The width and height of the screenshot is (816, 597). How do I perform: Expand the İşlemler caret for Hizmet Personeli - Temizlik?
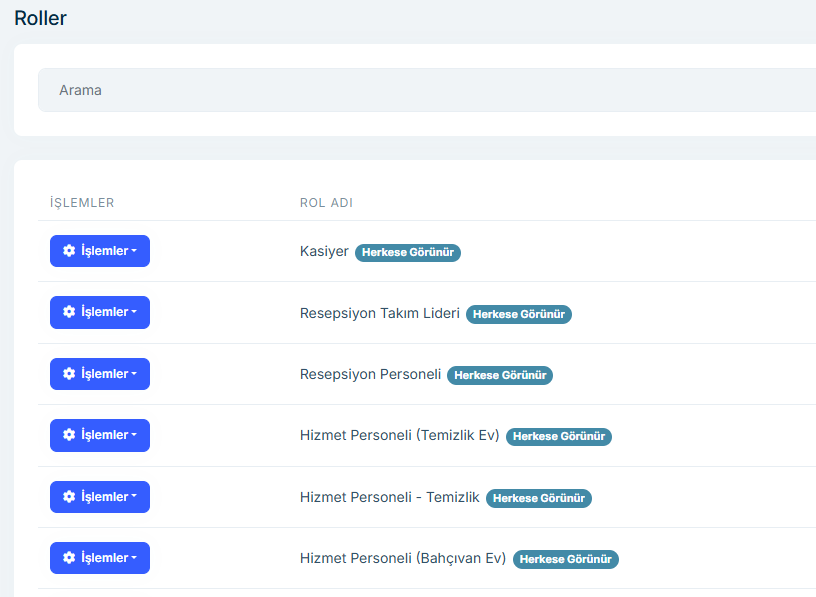click(134, 497)
